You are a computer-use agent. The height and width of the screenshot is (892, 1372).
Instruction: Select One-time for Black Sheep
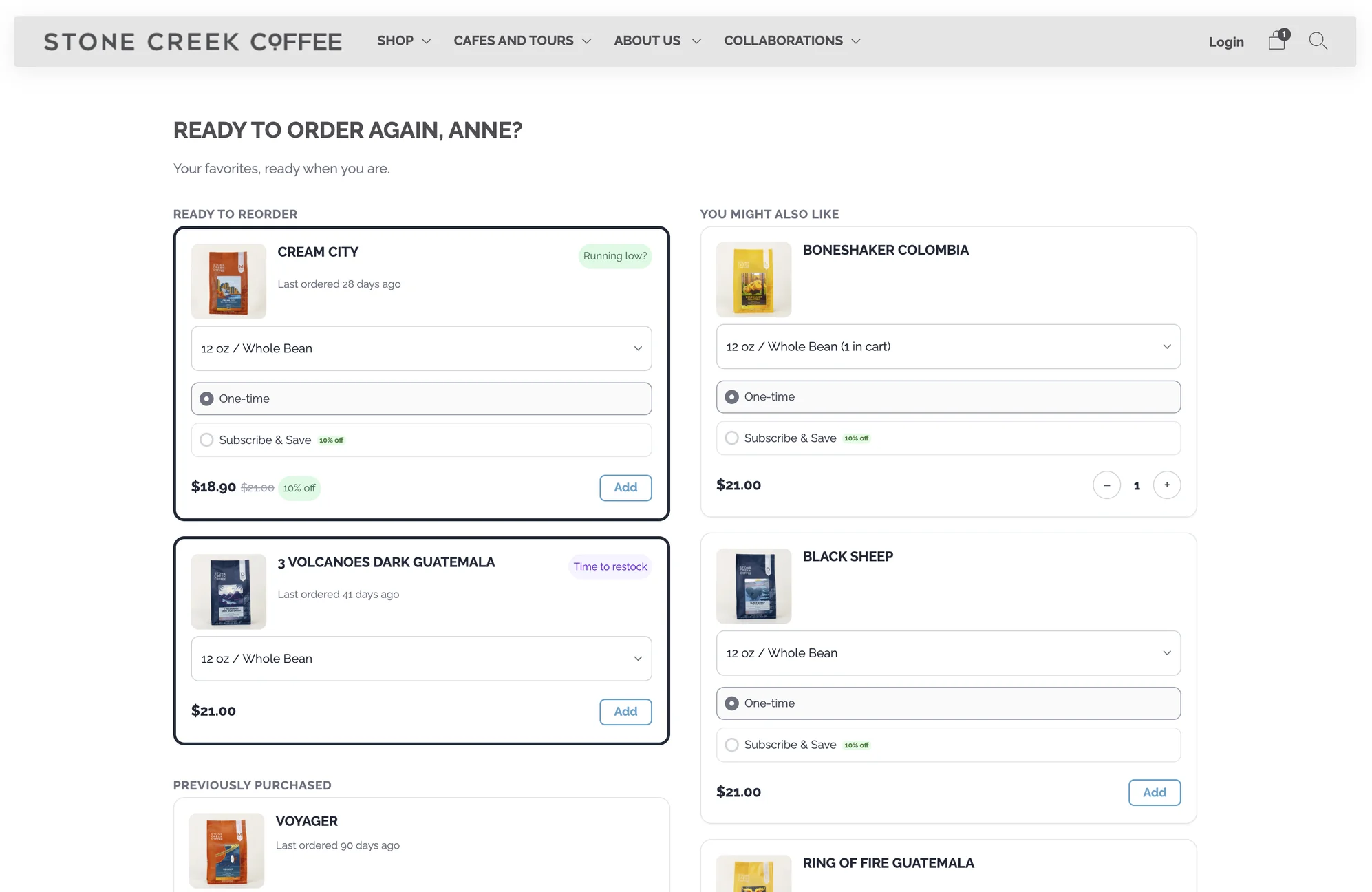948,703
